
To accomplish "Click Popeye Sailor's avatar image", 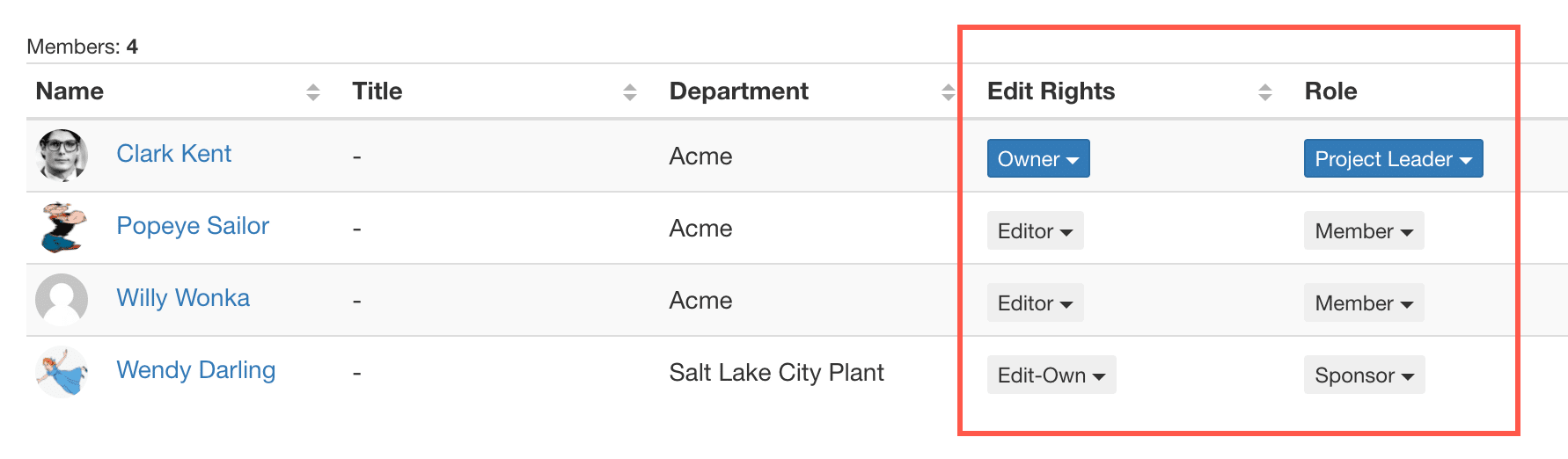I will pyautogui.click(x=62, y=228).
